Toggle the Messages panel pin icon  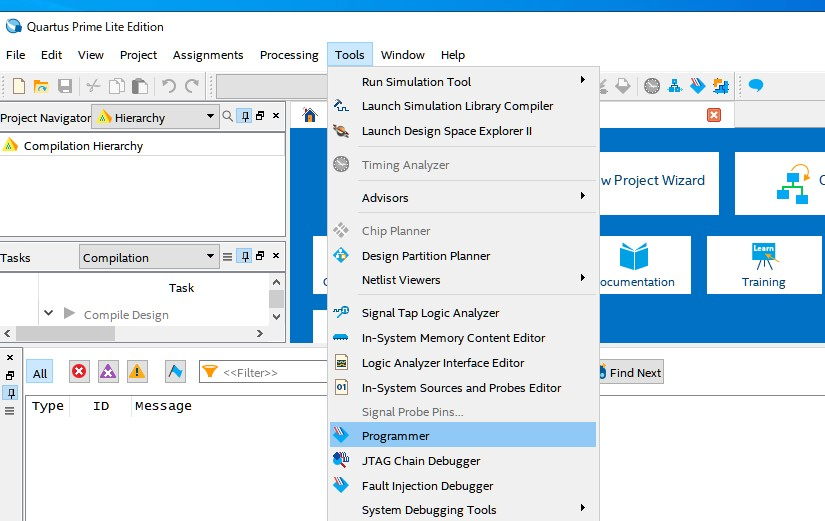point(11,393)
